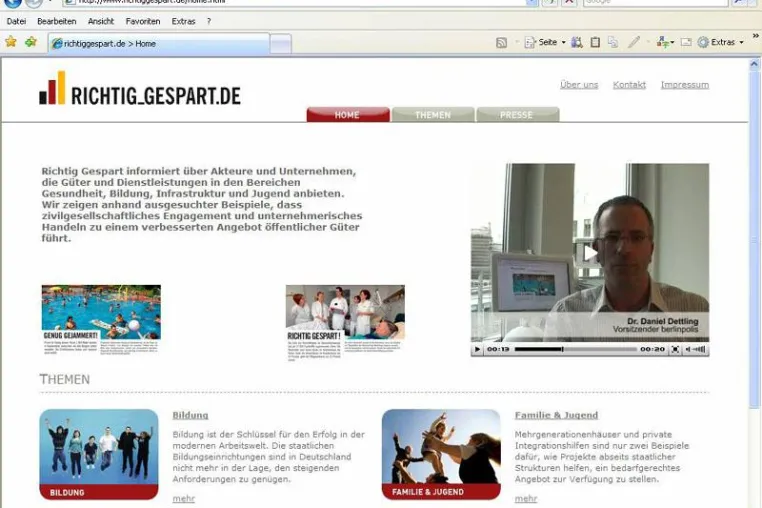Show more toolbar items via double chevron
This screenshot has width=762, height=508.
756,35
